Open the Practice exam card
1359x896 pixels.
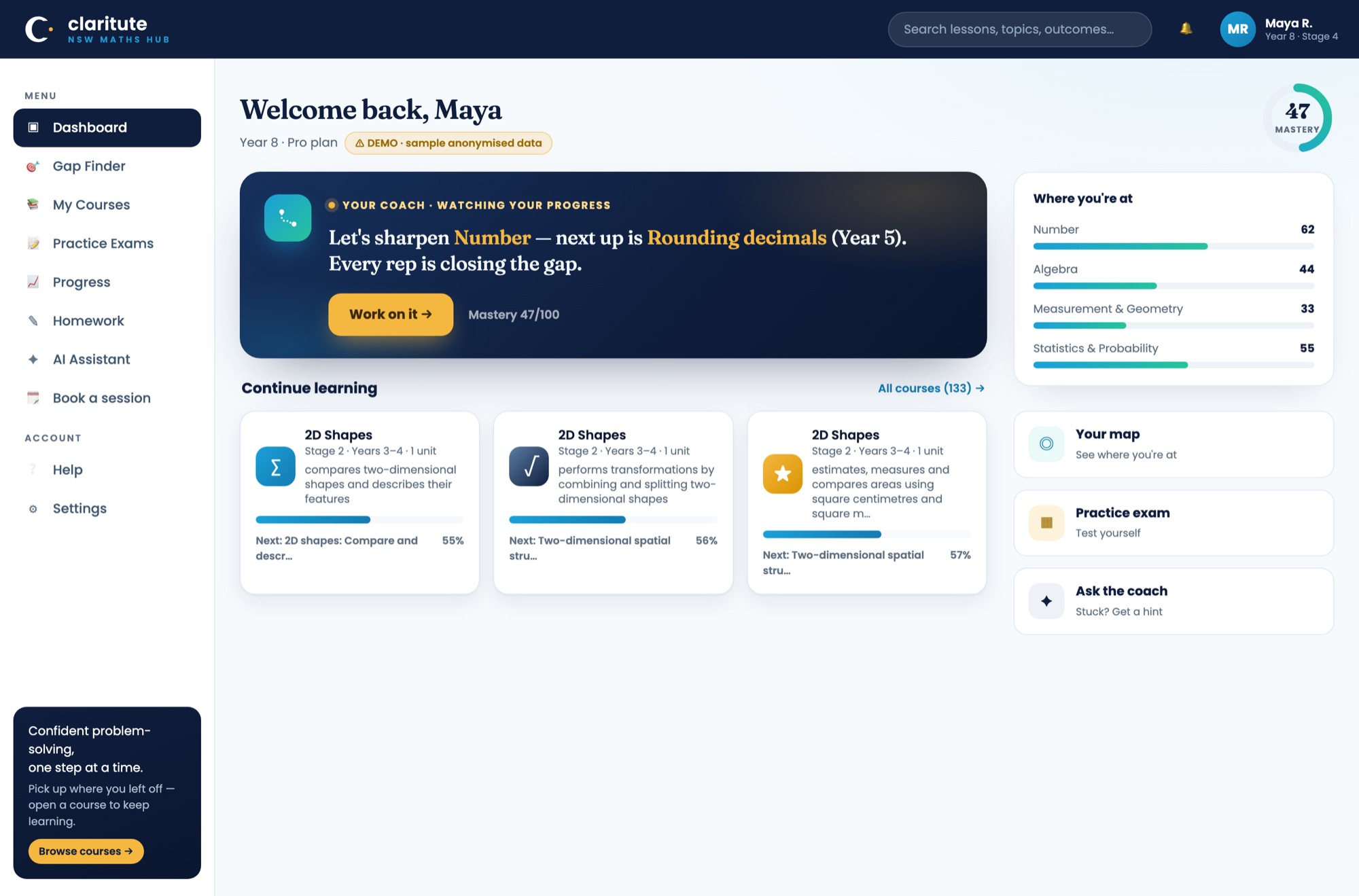coord(1173,523)
